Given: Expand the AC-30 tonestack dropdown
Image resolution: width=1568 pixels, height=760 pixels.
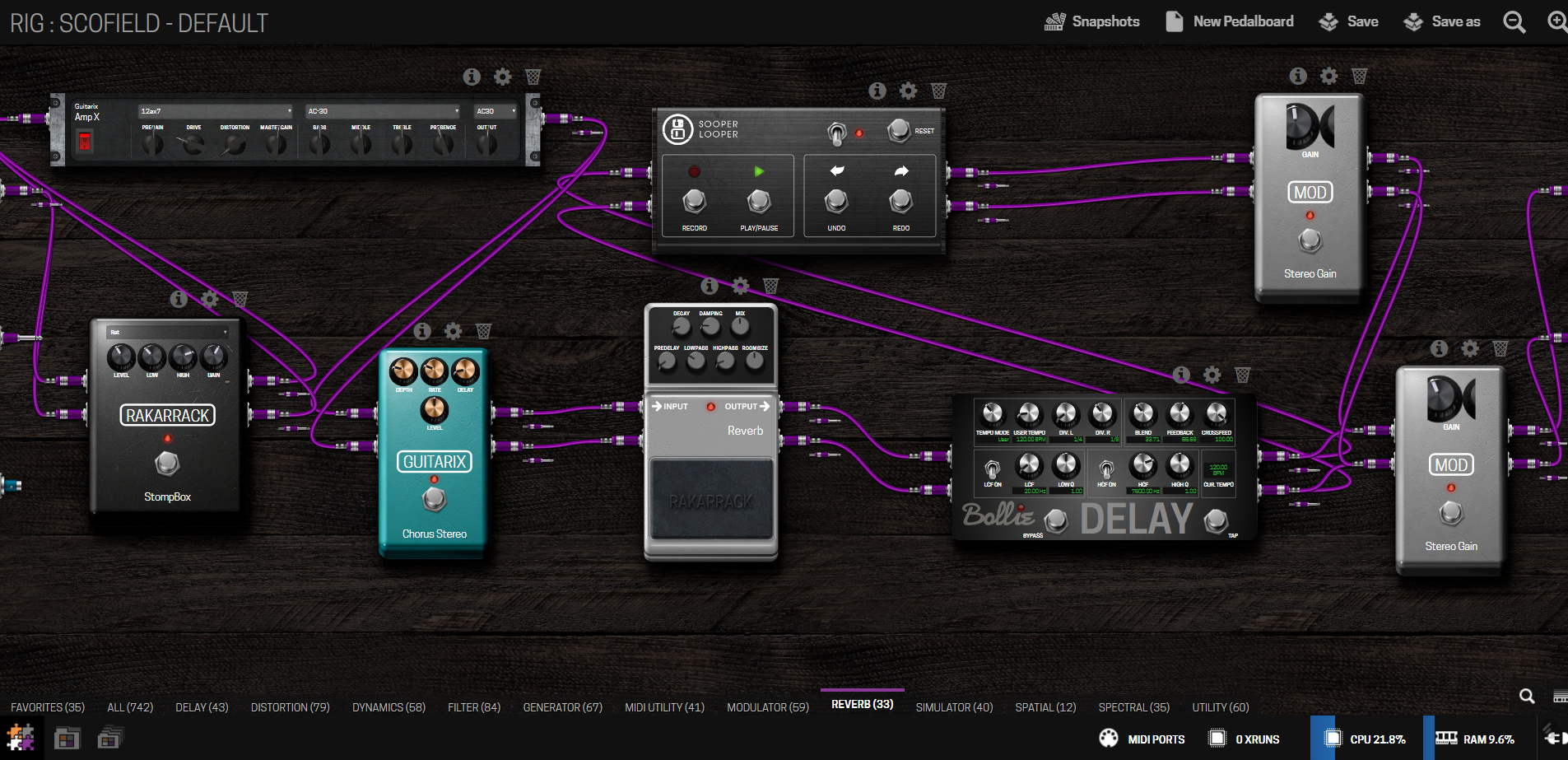Looking at the screenshot, I should click(384, 111).
